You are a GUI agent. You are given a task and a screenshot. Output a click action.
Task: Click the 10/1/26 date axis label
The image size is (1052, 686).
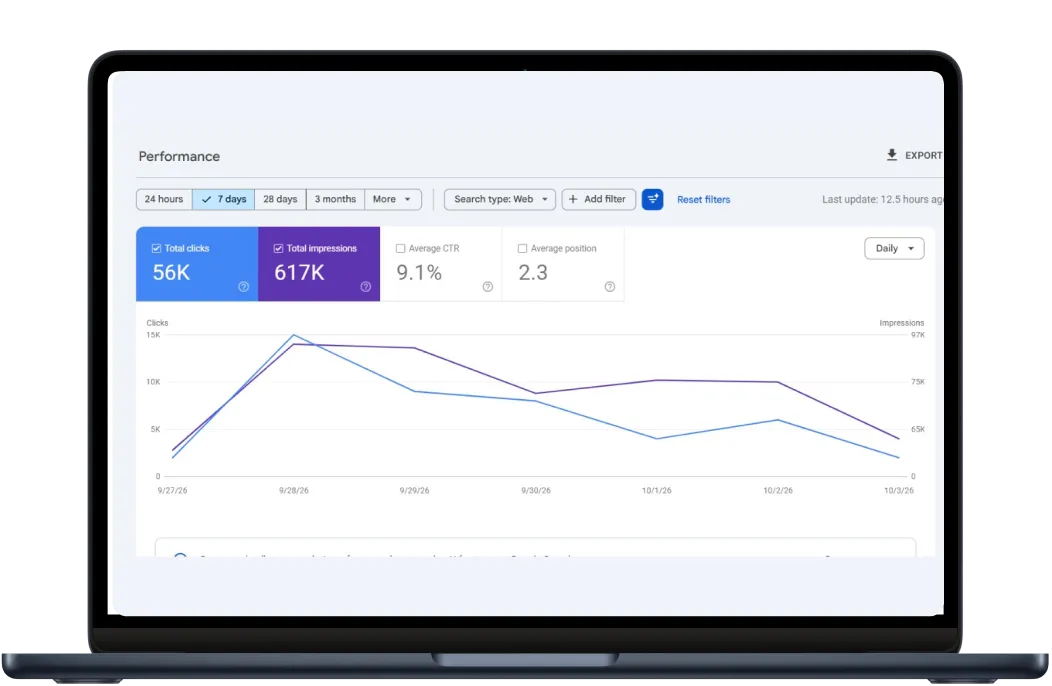657,491
